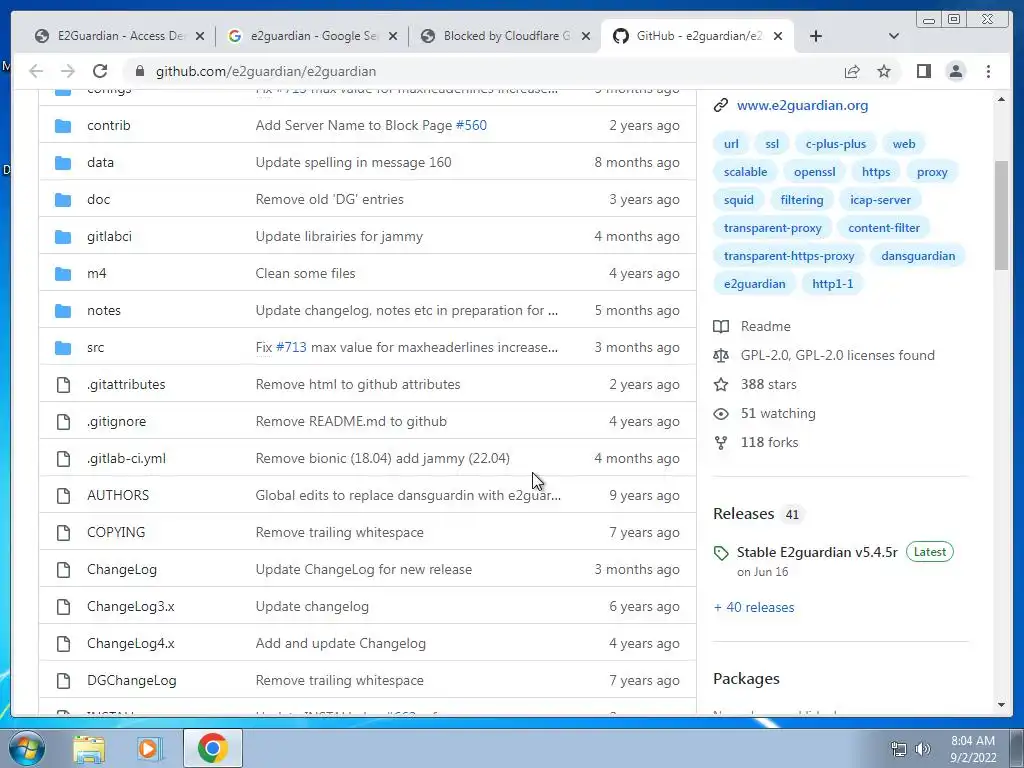
Task: Open the ChangeLog3.x file
Action: [x=131, y=606]
